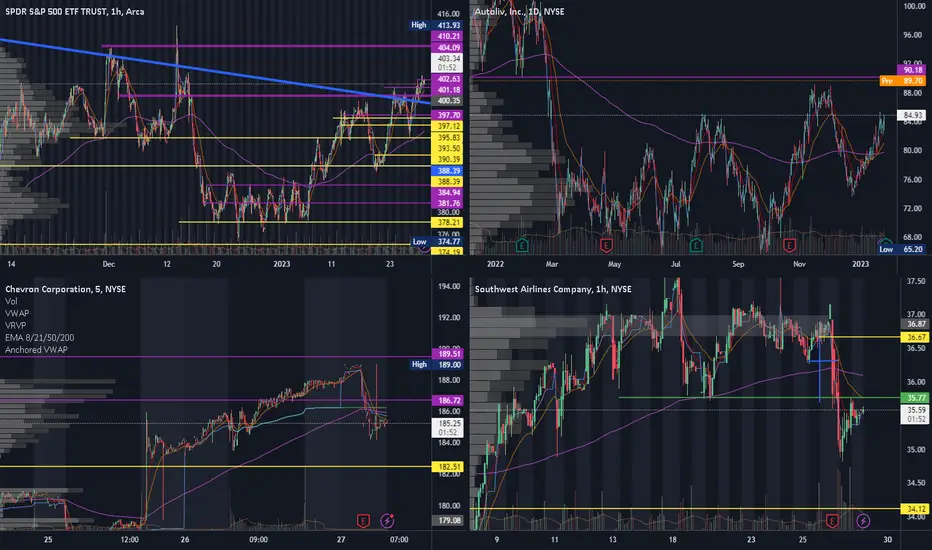Click the 23 date label on Southwest time axis
Image resolution: width=932 pixels, height=550 pixels.
[x=751, y=540]
